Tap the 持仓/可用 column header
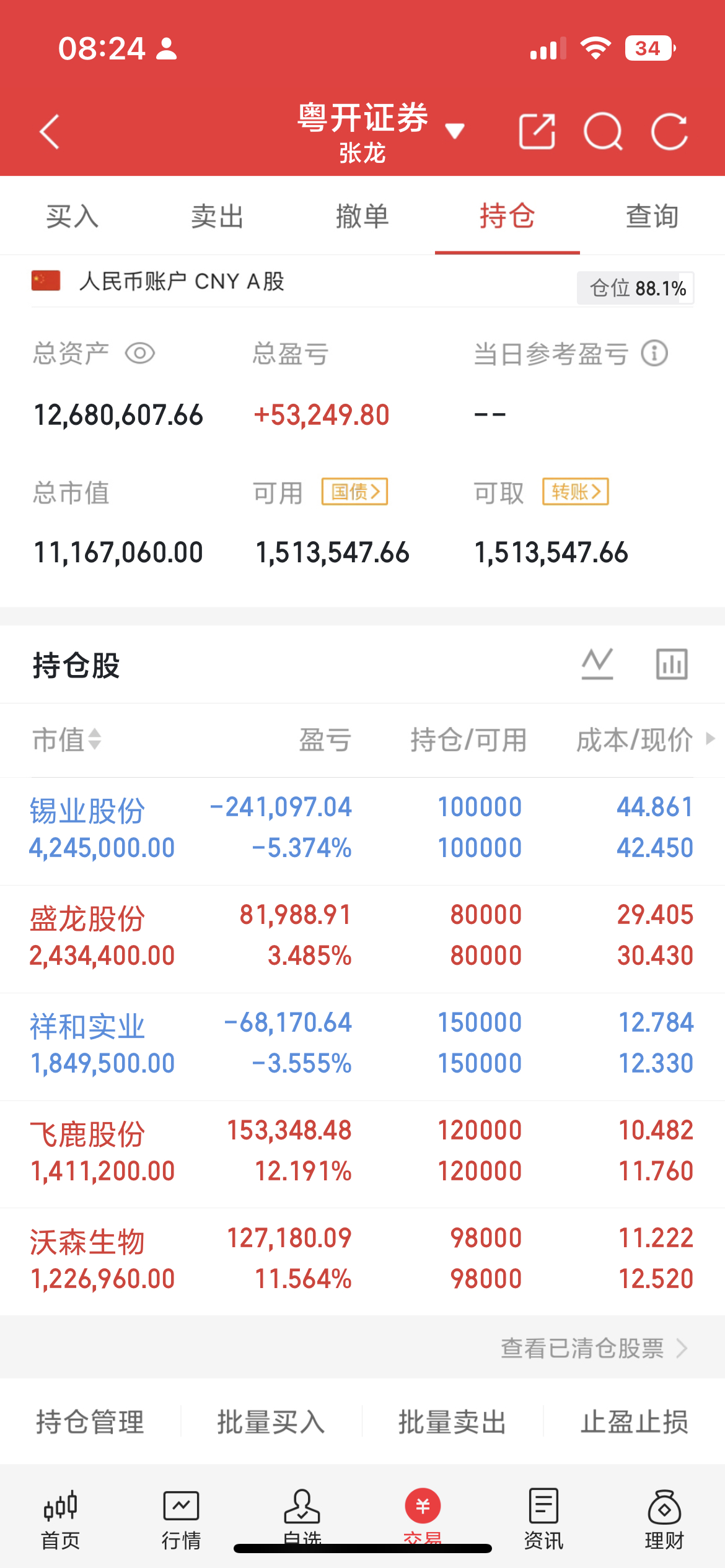Viewport: 725px width, 1568px height. (x=468, y=739)
